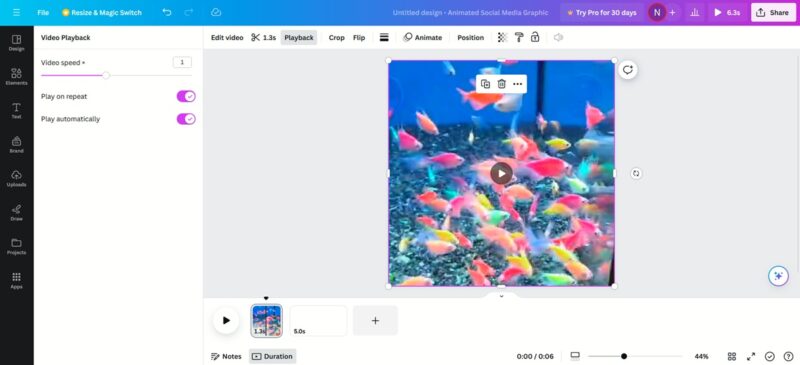Select the Crop tool
Image resolution: width=800 pixels, height=365 pixels.
[336, 38]
